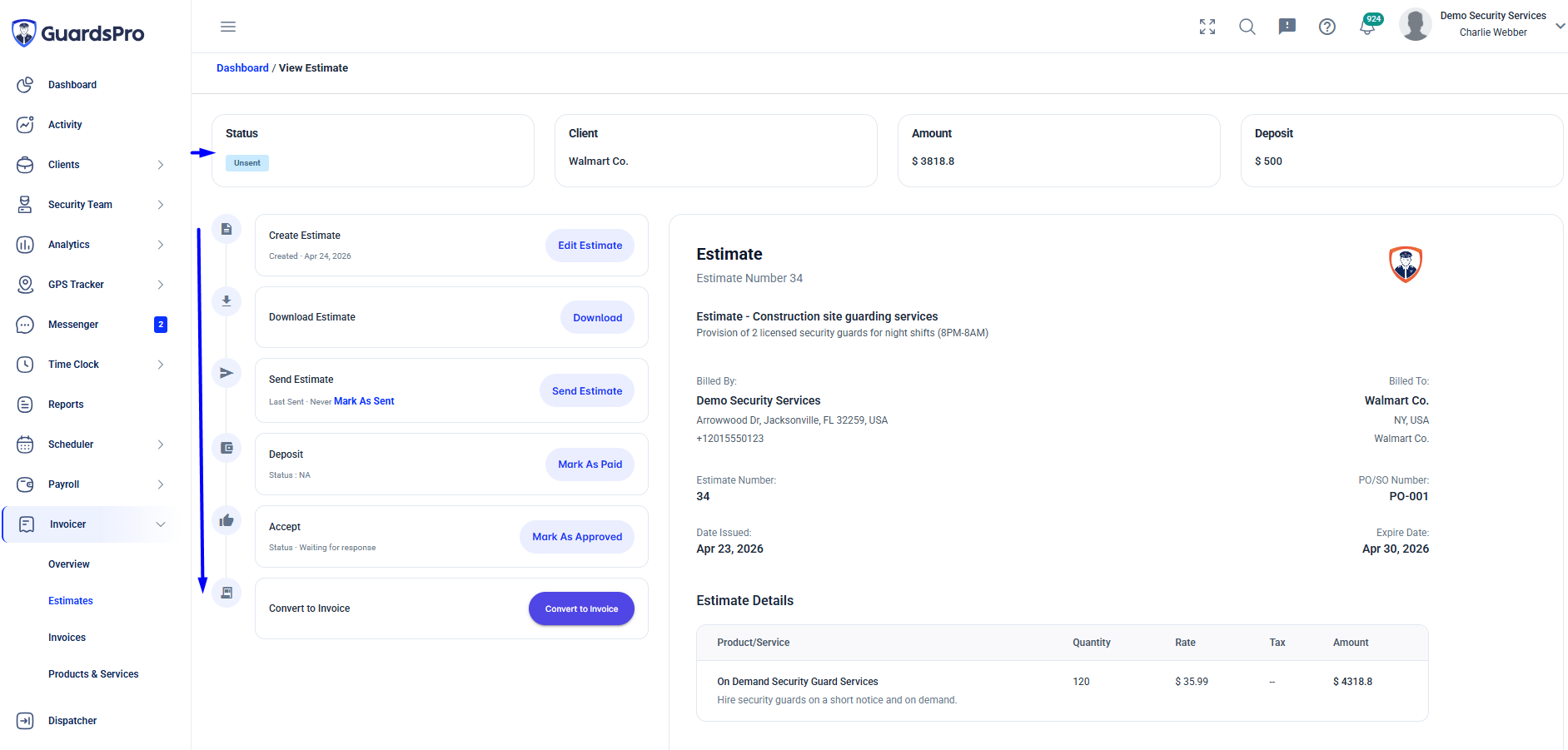Click the Create Estimate document step icon
This screenshot has width=1568, height=750.
click(226, 229)
